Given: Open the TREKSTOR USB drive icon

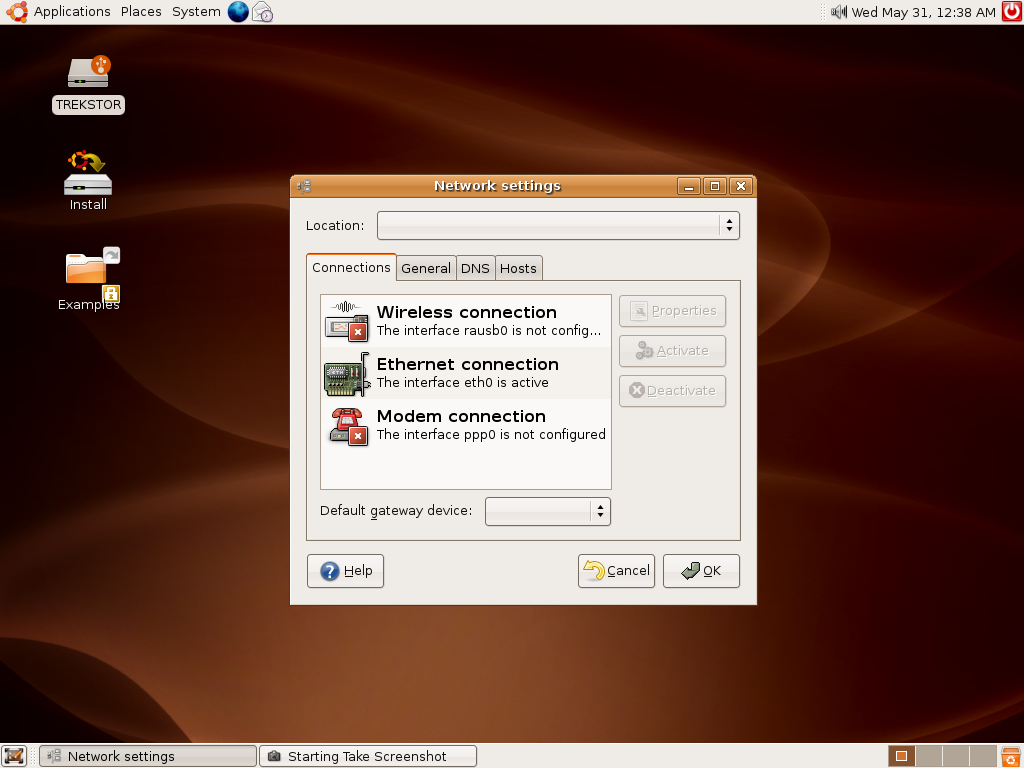Looking at the screenshot, I should [x=89, y=72].
